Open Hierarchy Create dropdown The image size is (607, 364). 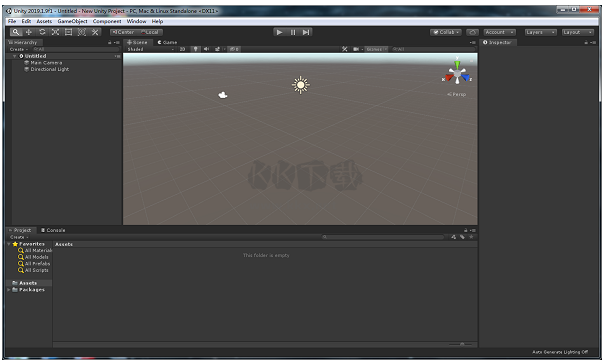point(19,49)
